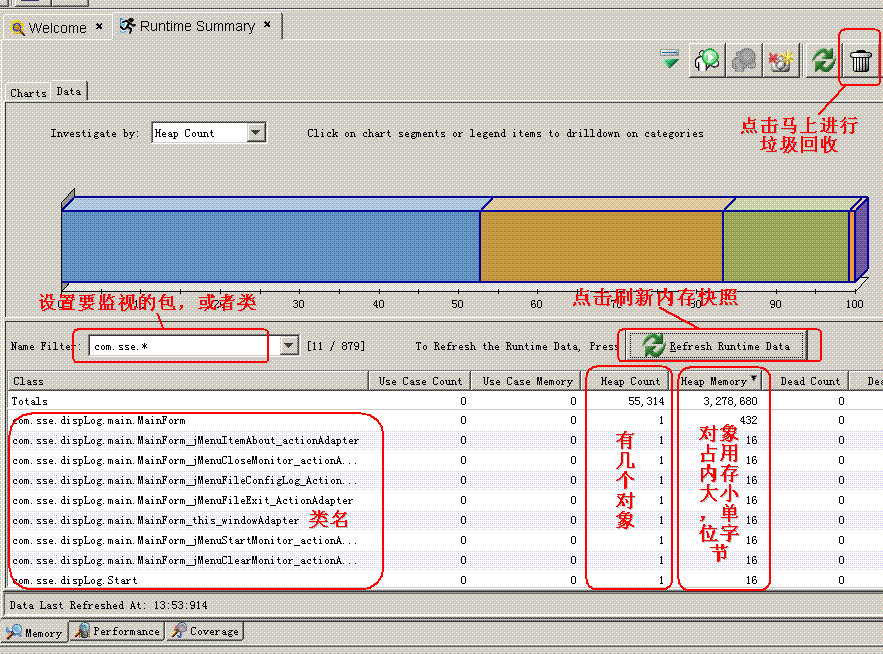Open the Charts sub-tab

[x=28, y=92]
